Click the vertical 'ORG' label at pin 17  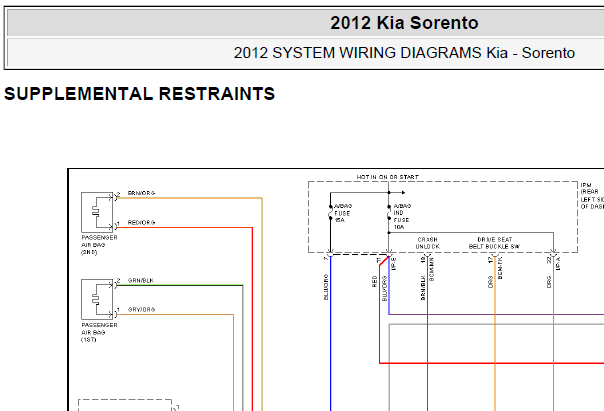(x=490, y=282)
